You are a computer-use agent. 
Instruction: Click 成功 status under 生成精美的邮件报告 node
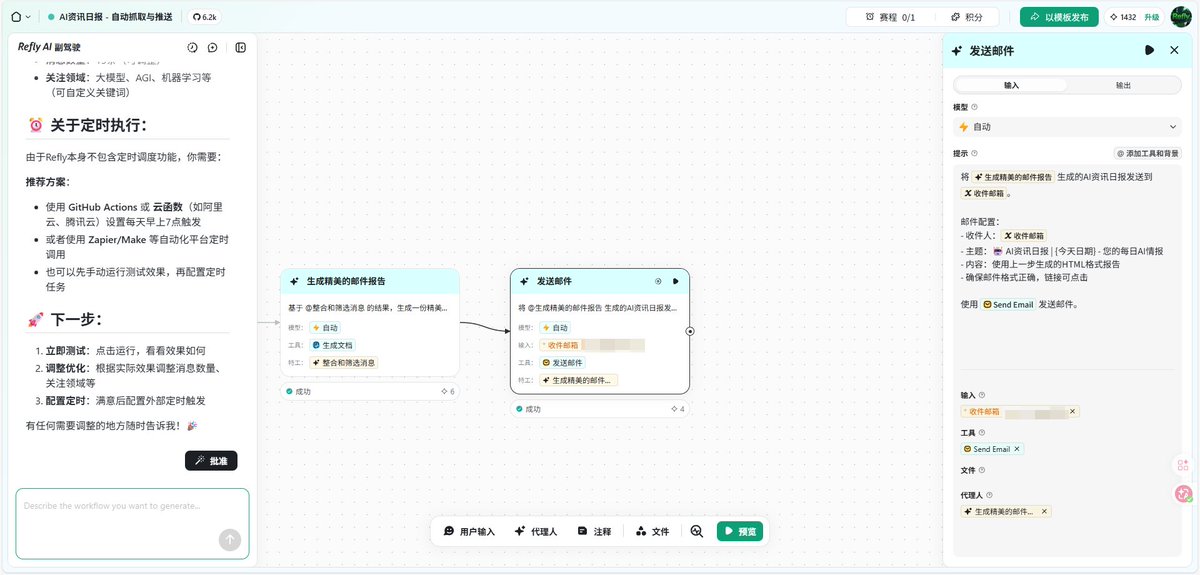pos(298,391)
